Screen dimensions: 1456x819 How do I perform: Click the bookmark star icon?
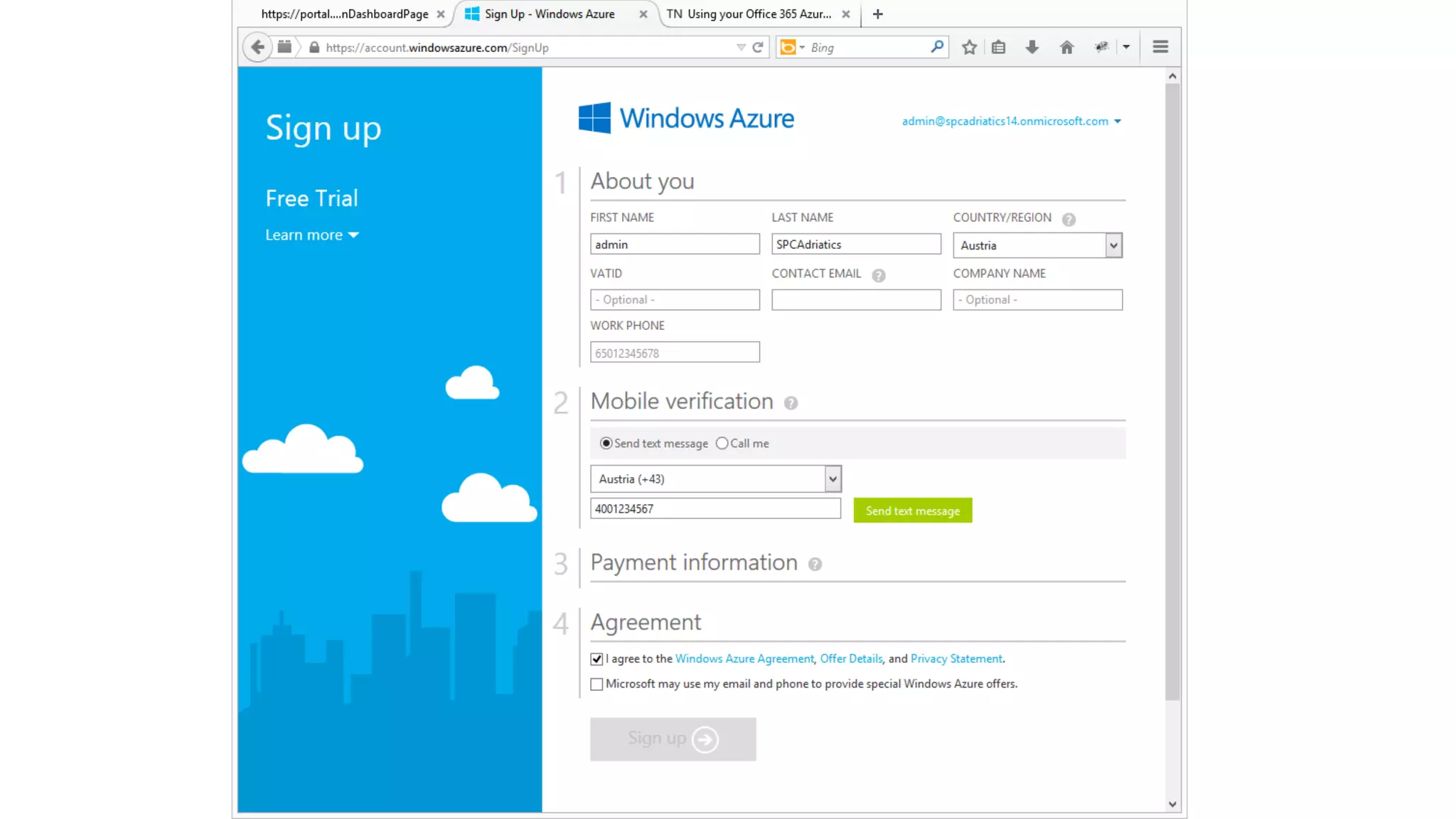tap(969, 48)
